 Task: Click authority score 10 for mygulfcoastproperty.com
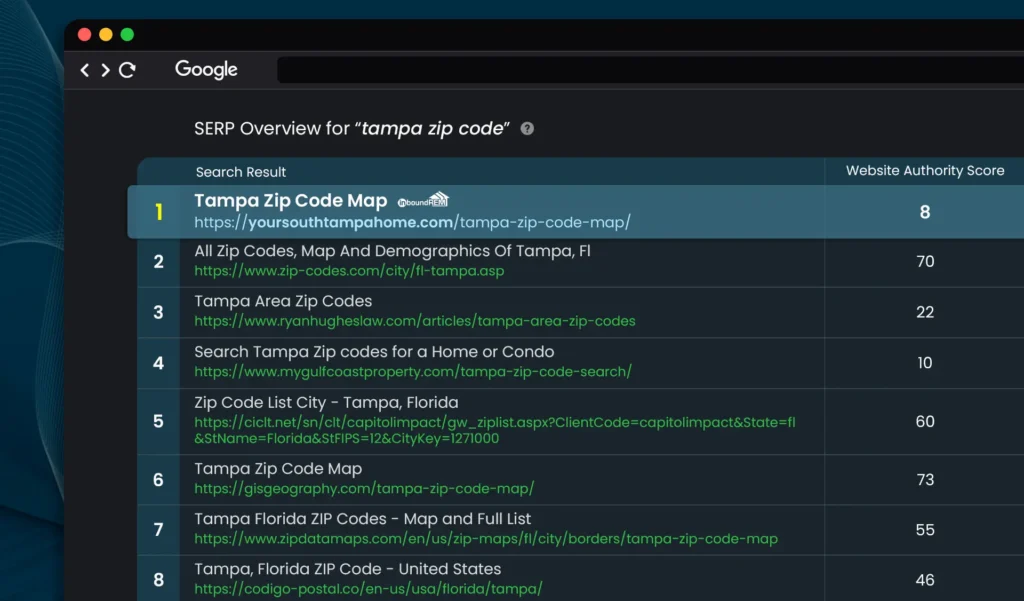point(925,363)
